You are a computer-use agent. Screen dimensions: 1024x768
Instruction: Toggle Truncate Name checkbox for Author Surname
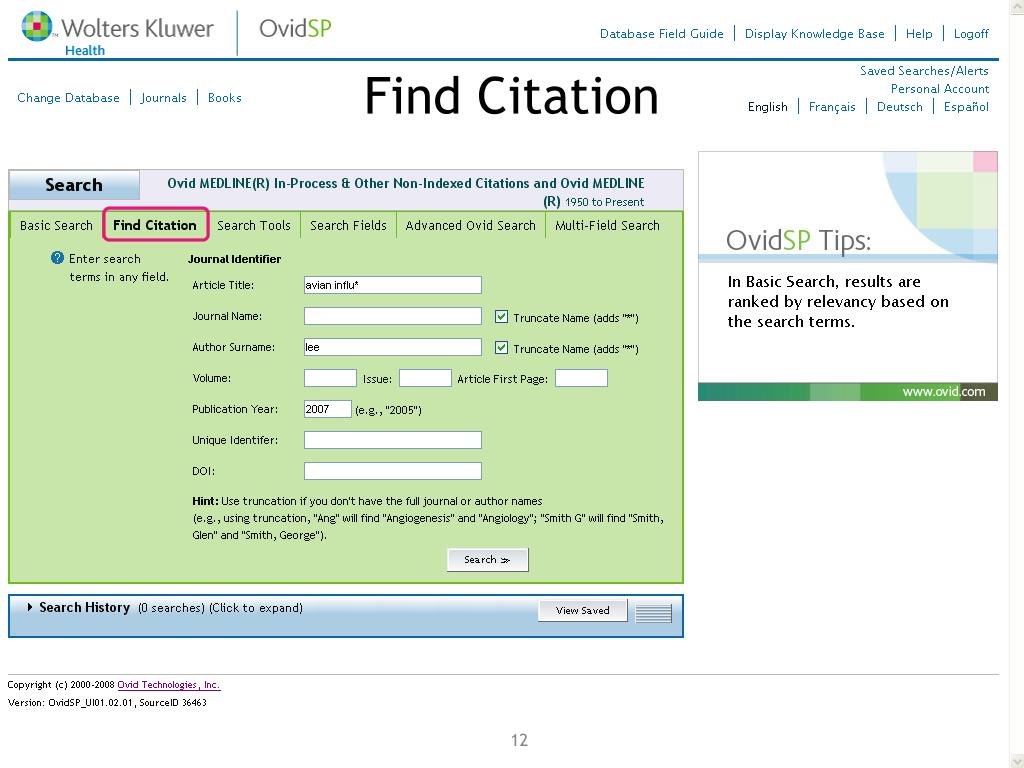(x=501, y=347)
